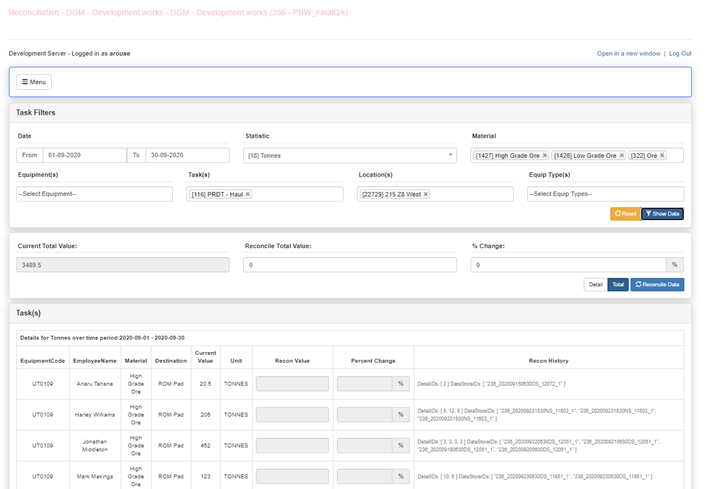Image resolution: width=722 pixels, height=489 pixels.
Task: Remove the [322] Ore material tag
Action: pos(661,155)
